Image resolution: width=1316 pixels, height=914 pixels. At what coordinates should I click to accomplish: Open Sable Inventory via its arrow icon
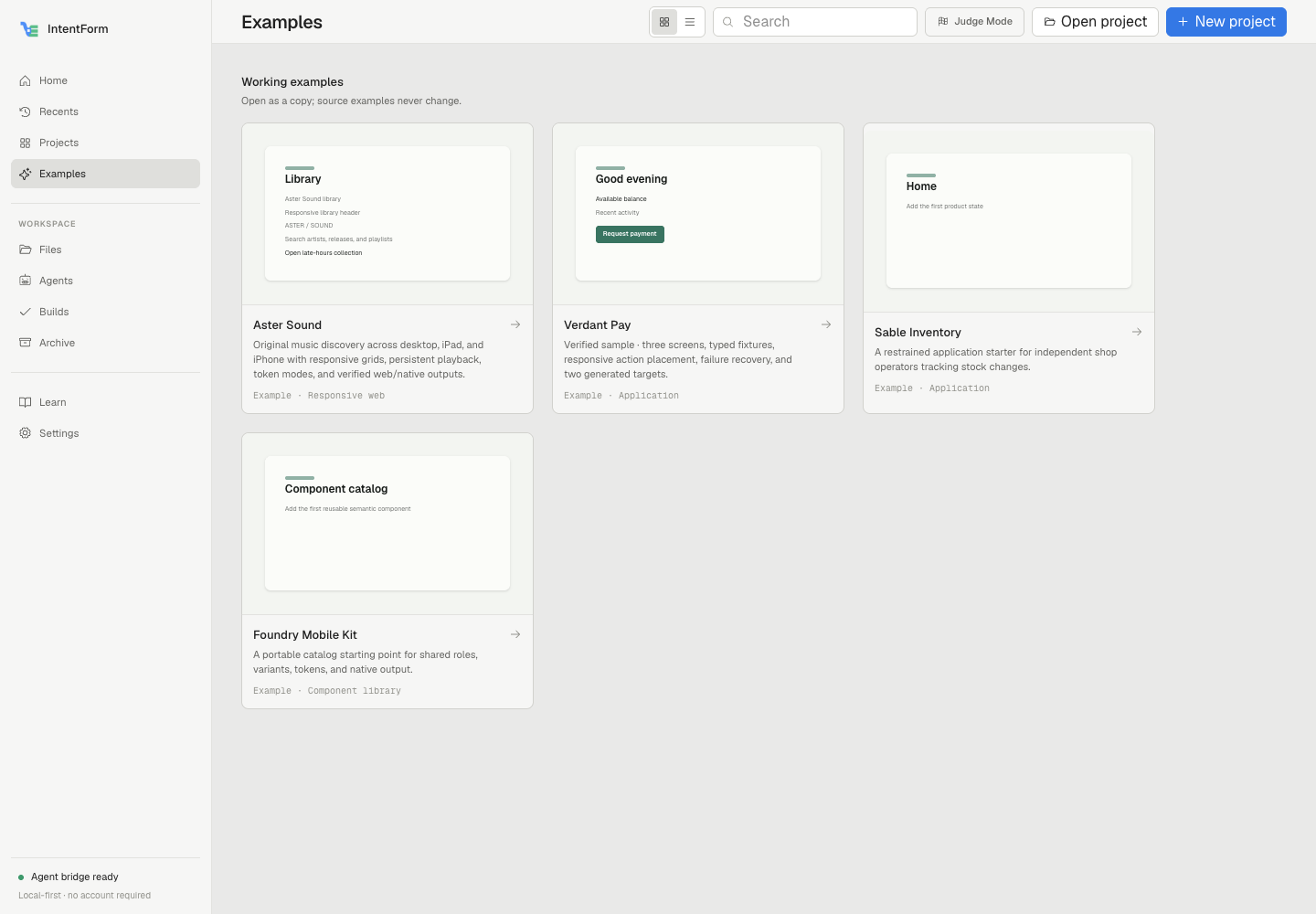point(1137,332)
